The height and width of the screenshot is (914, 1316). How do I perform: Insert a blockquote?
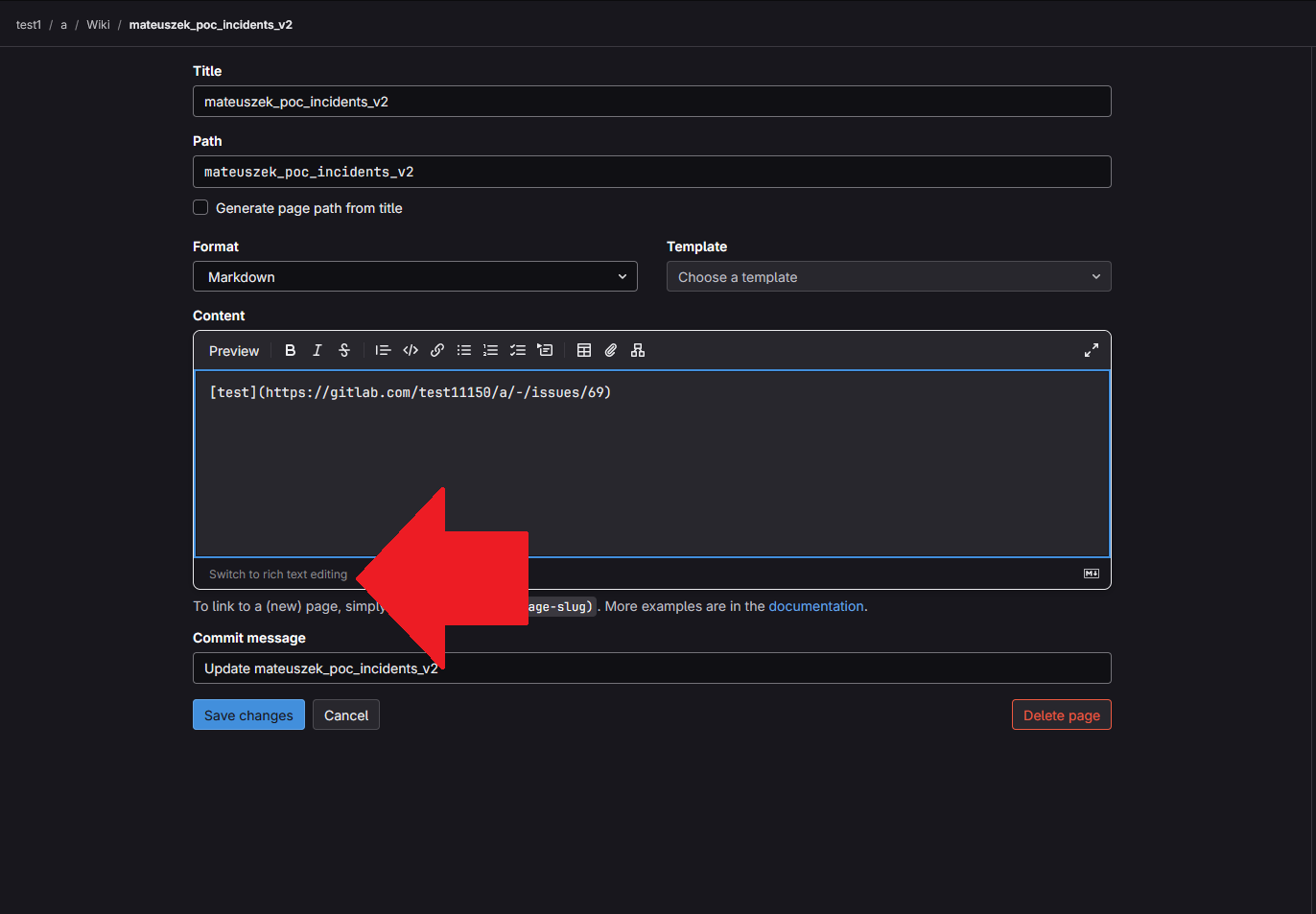point(383,351)
